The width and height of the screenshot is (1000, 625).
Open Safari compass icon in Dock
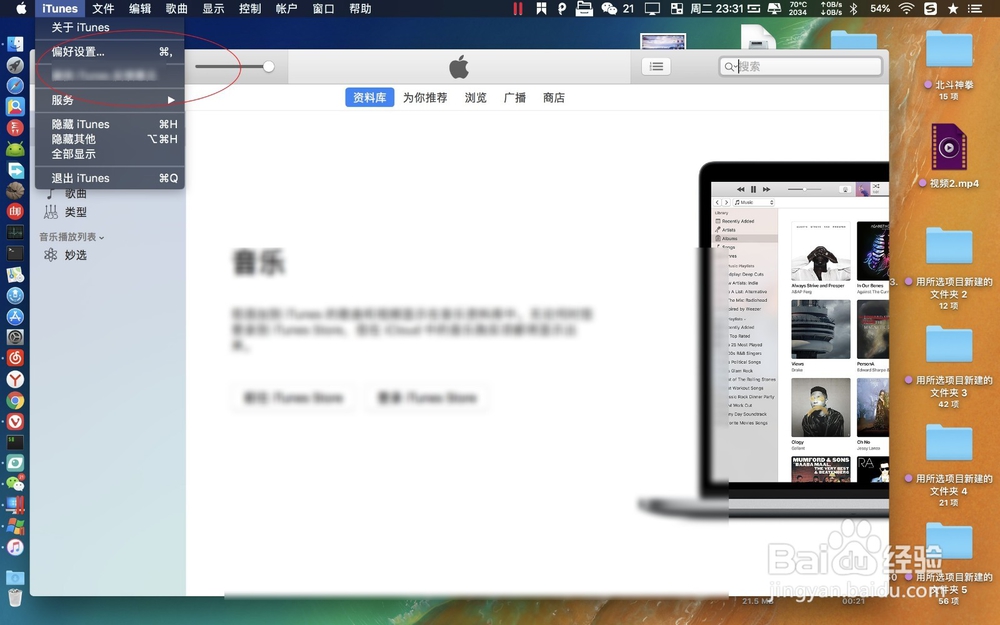(15, 85)
